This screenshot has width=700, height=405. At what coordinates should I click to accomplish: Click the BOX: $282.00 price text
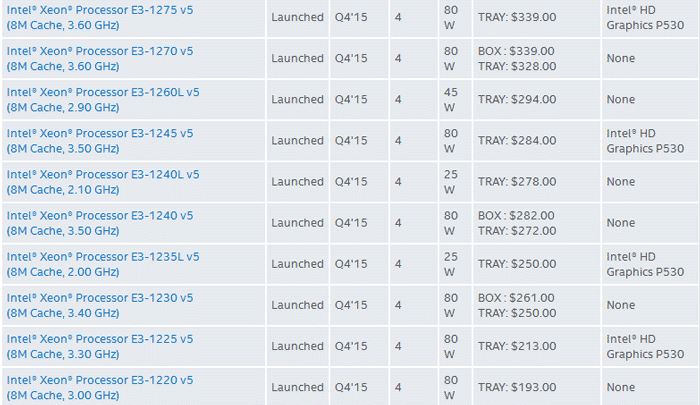(516, 215)
